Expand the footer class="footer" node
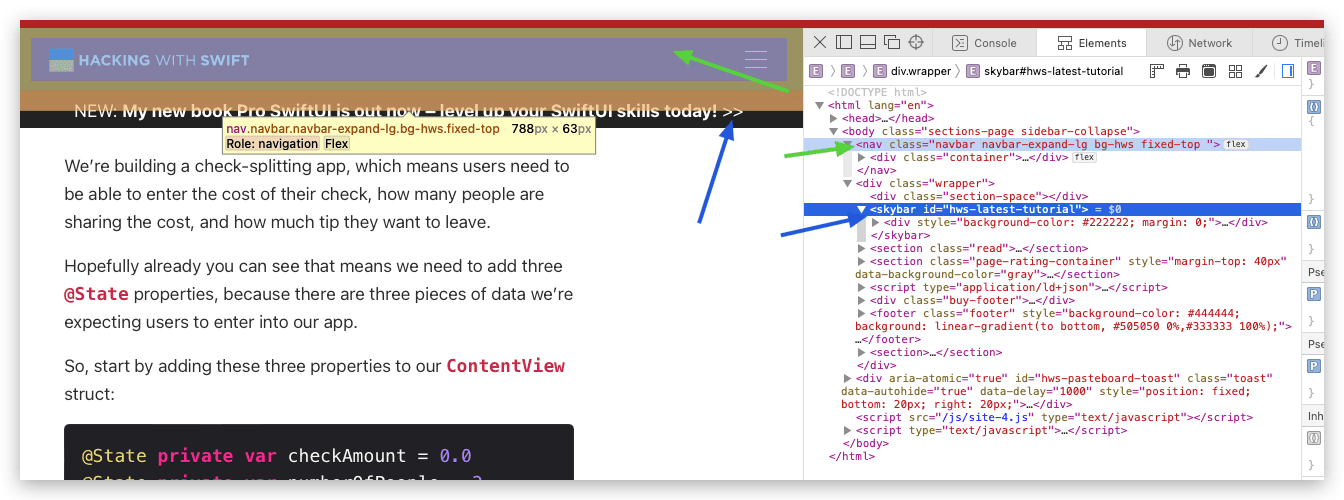Viewport: 1344px width, 500px height. tap(862, 313)
